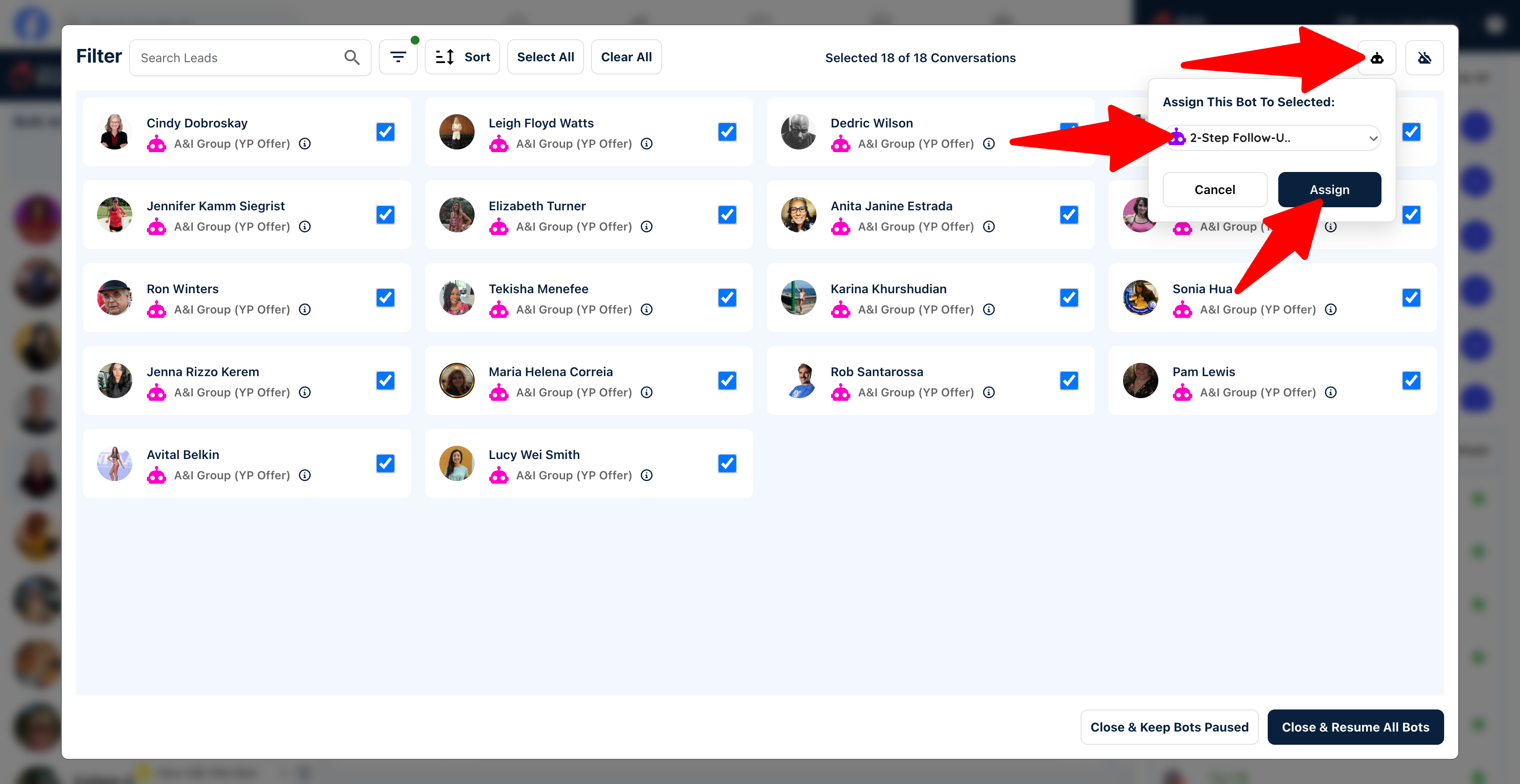Viewport: 1520px width, 784px height.
Task: Expand the 2-Step Follow-Up bot dropdown
Action: coord(1273,138)
